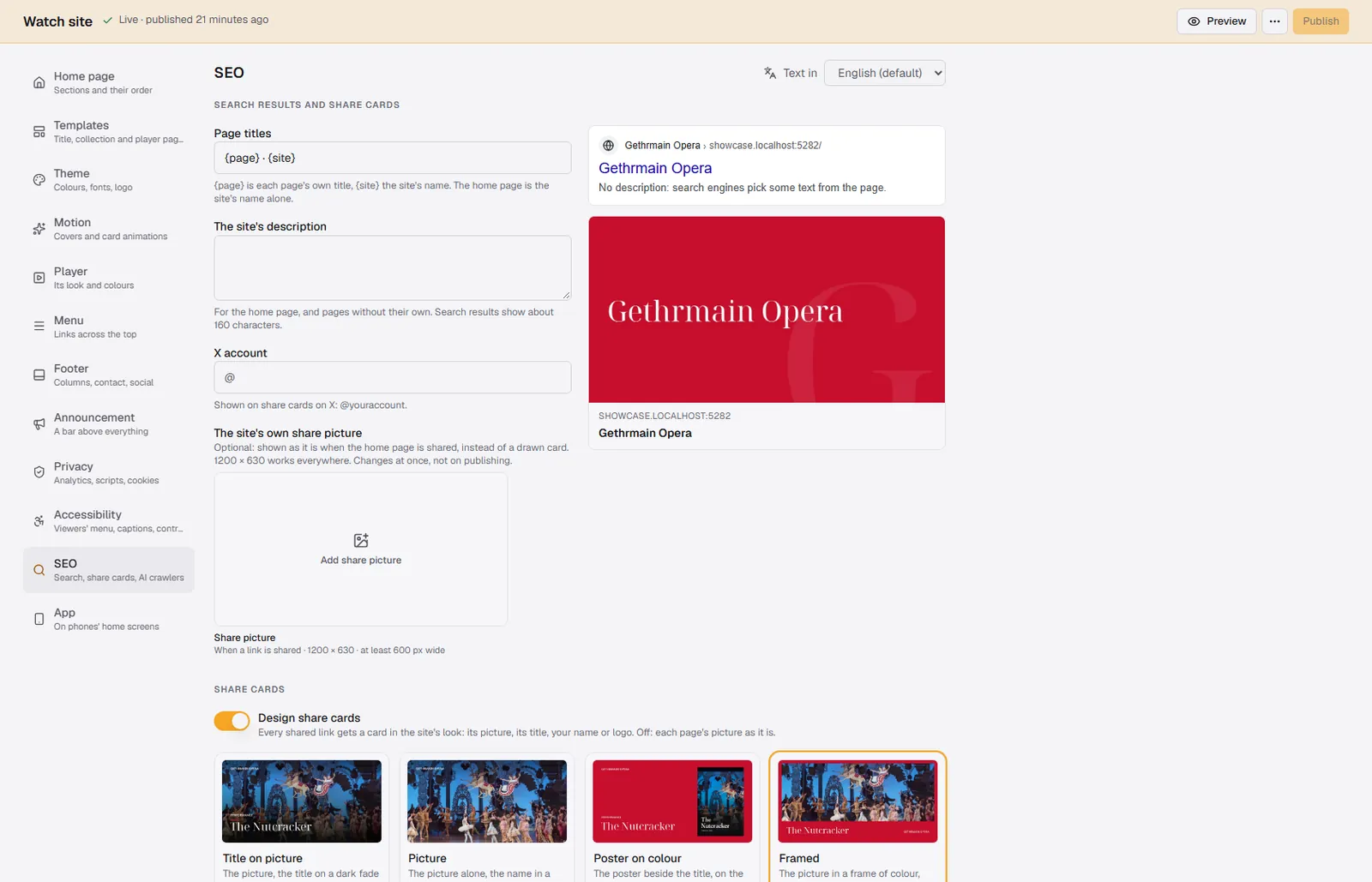Click the Player play-box icon
The height and width of the screenshot is (882, 1372).
tap(39, 278)
